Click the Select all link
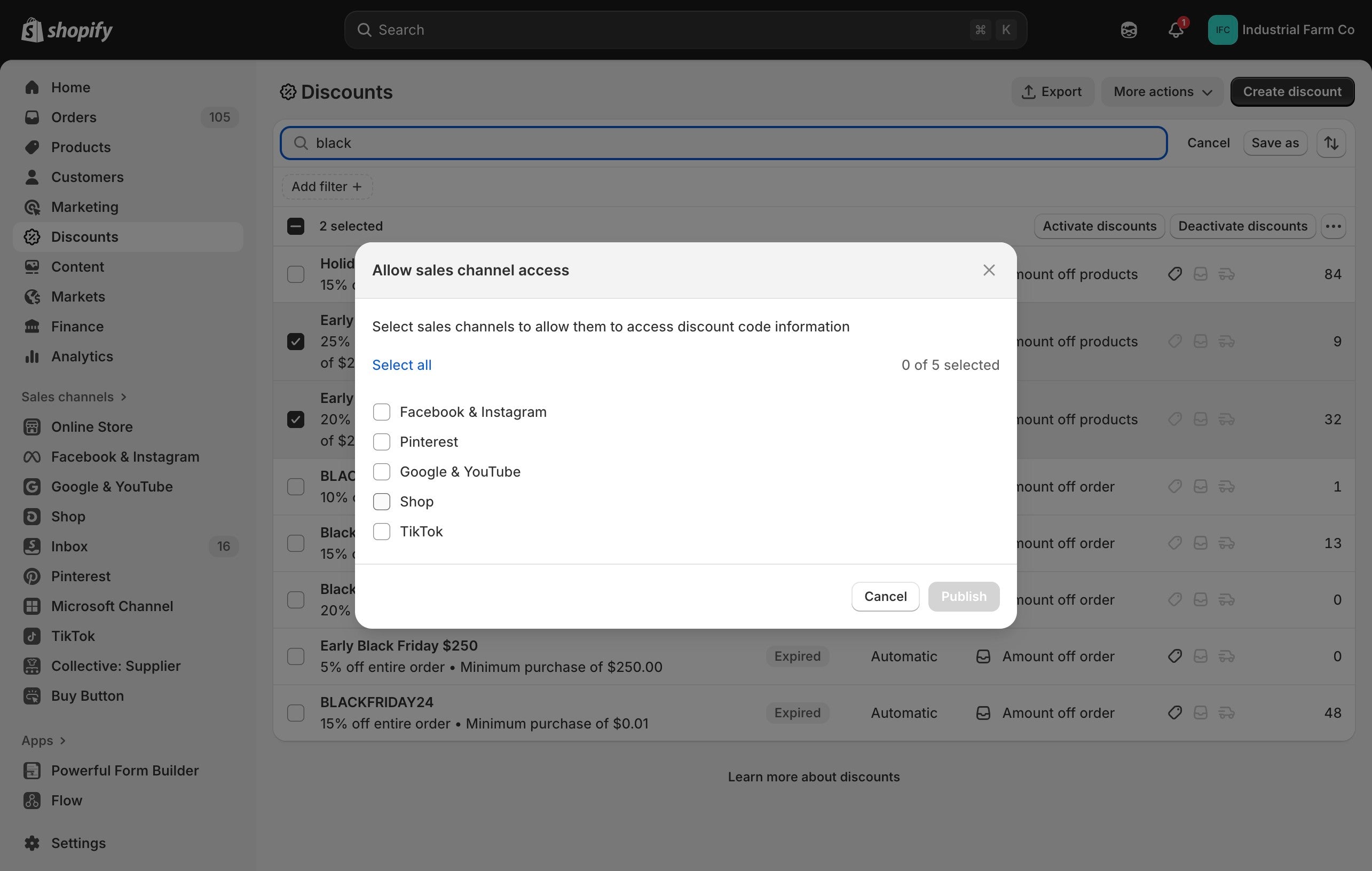Screen dimensions: 1372x871 [x=401, y=365]
